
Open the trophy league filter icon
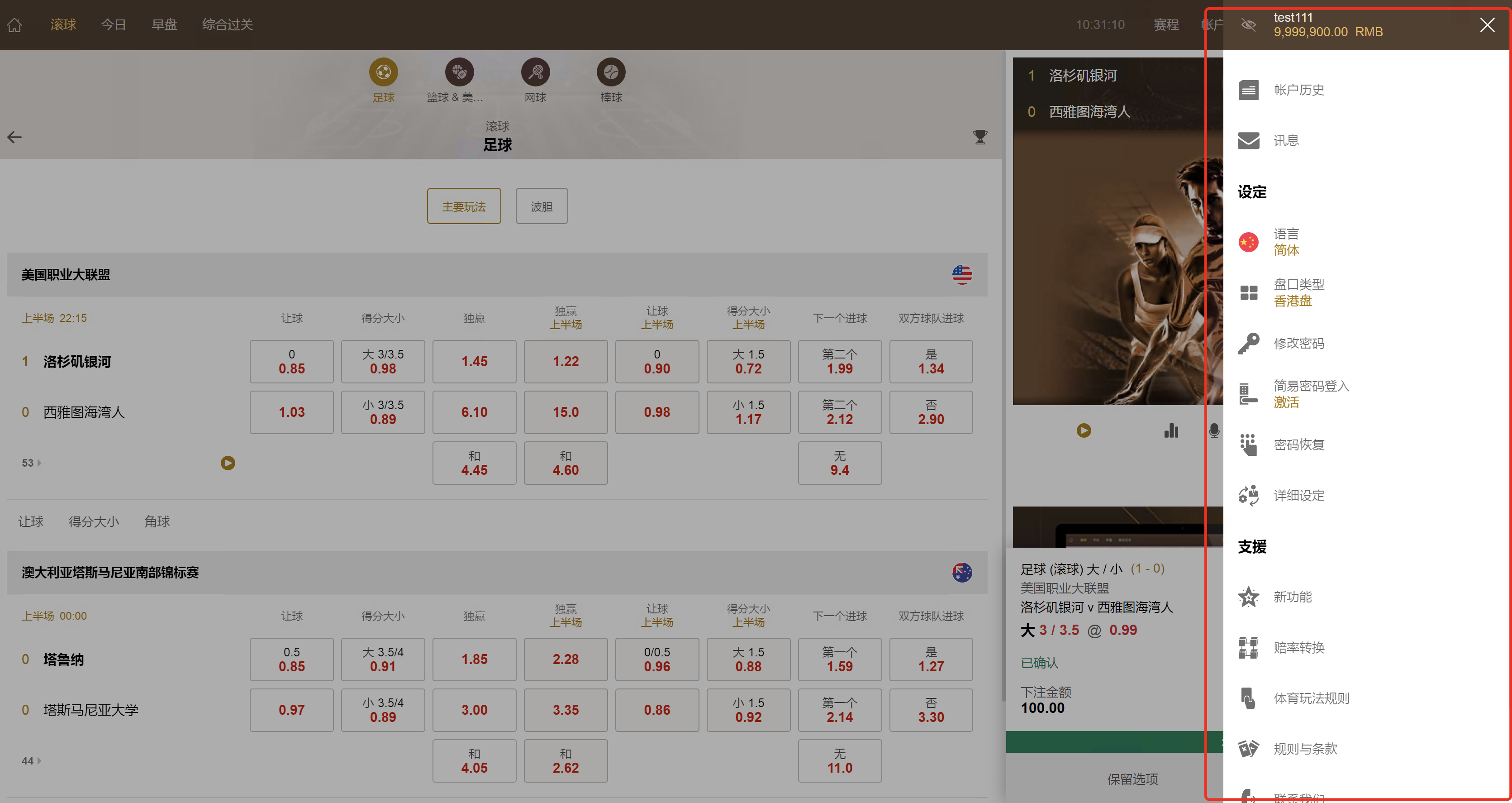pyautogui.click(x=979, y=137)
